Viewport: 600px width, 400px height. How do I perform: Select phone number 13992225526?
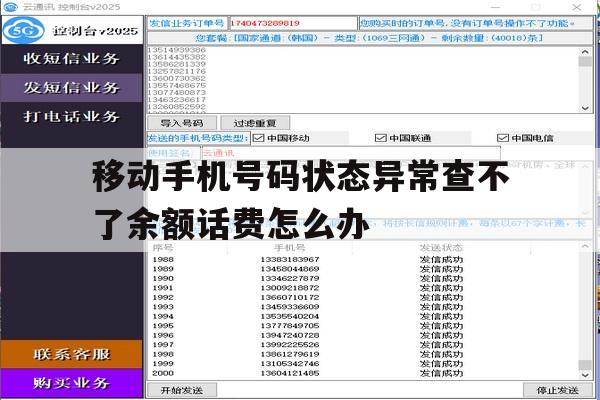[x=290, y=345]
